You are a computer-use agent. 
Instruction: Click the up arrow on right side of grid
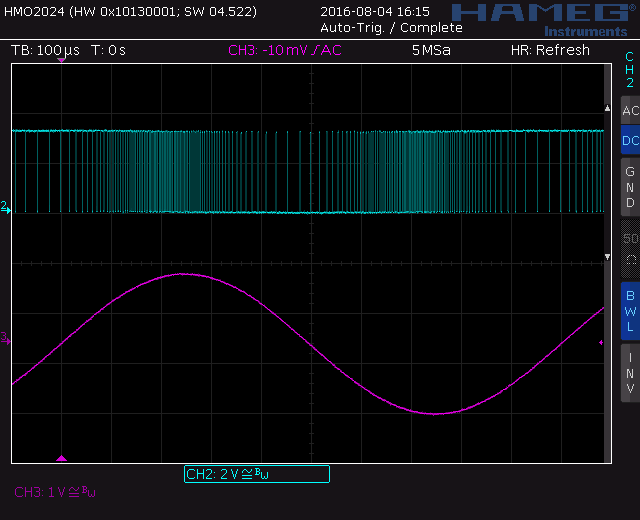pyautogui.click(x=606, y=107)
